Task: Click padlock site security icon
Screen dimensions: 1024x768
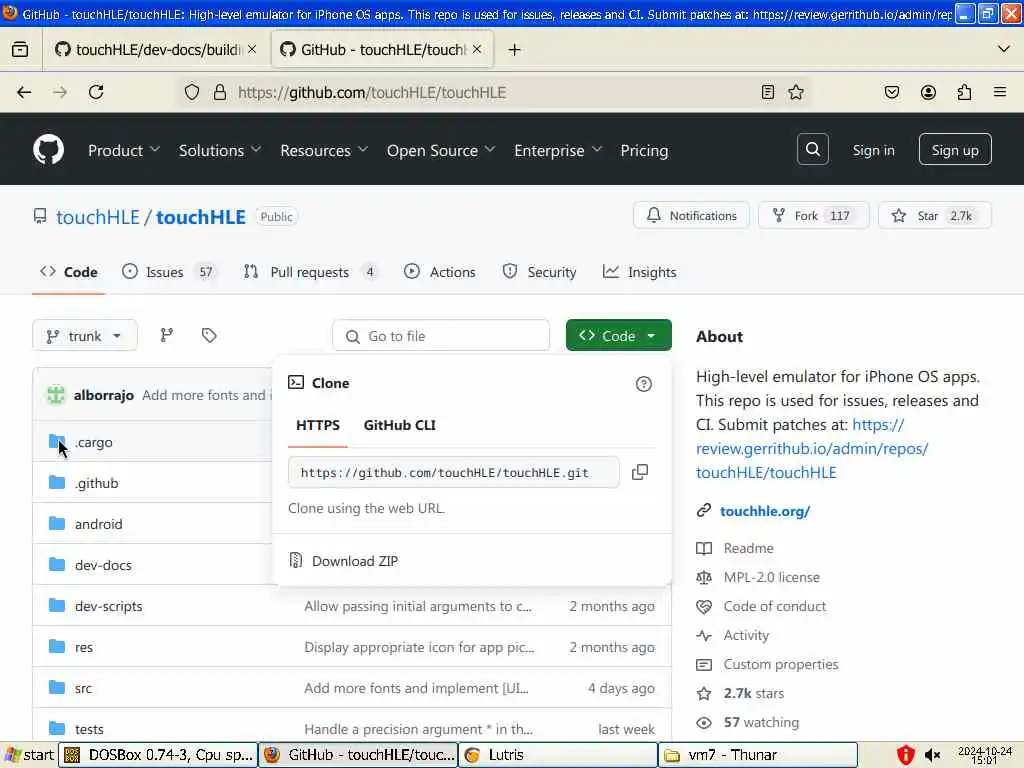Action: (x=220, y=92)
